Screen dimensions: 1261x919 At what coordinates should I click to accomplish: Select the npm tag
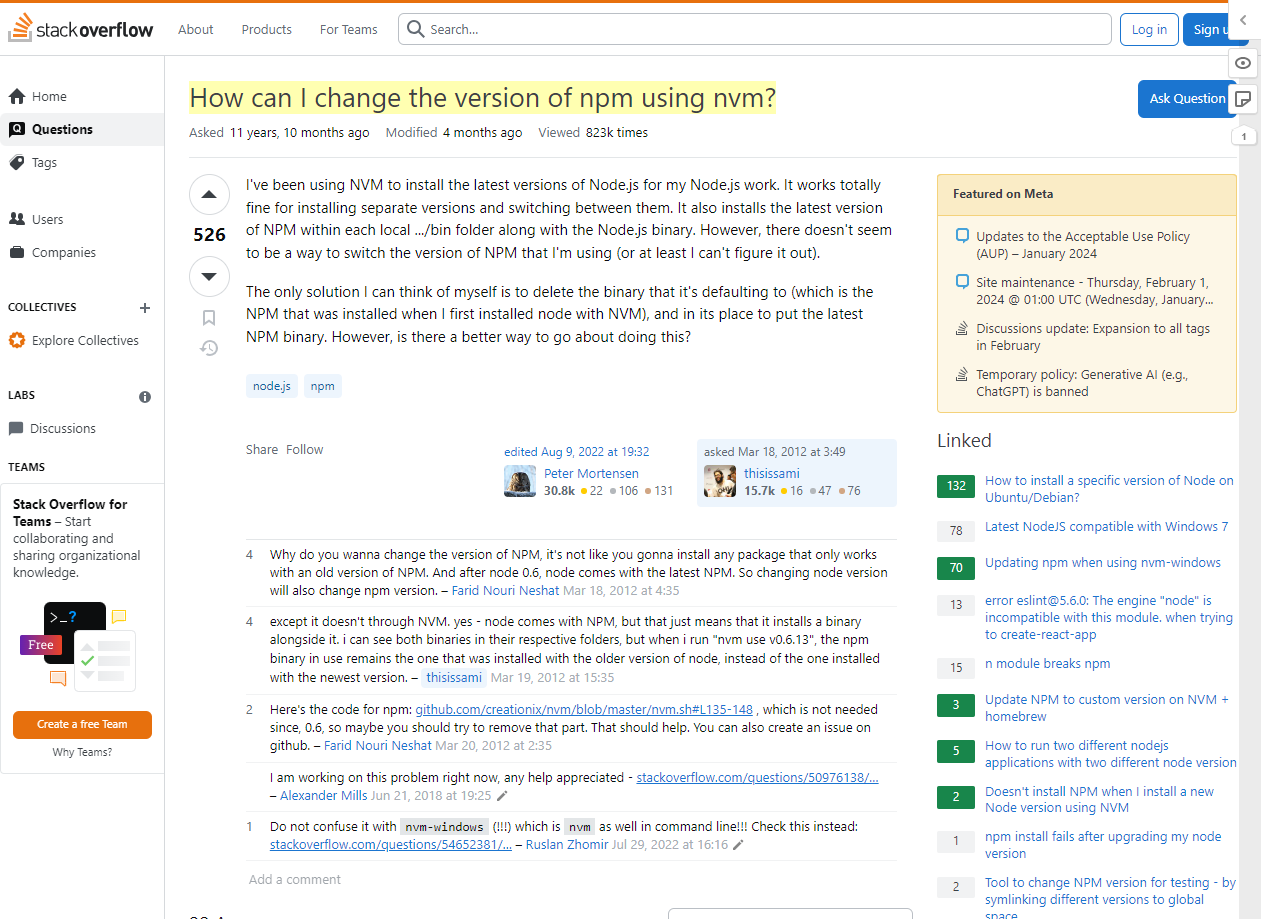pos(322,386)
